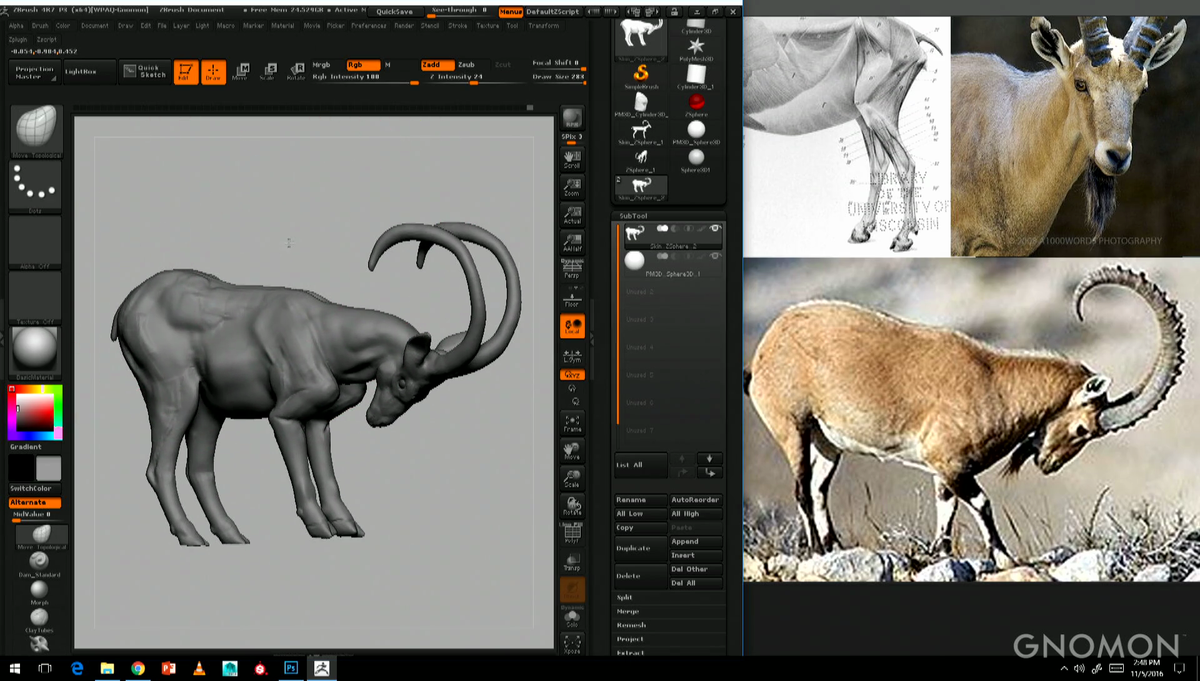Select the Scale transform tool

[266, 70]
